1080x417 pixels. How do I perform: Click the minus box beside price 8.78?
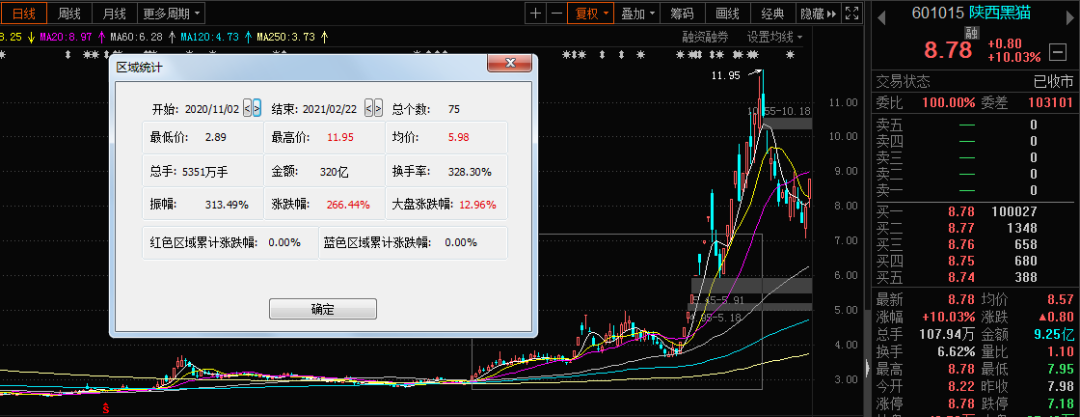coord(1057,50)
